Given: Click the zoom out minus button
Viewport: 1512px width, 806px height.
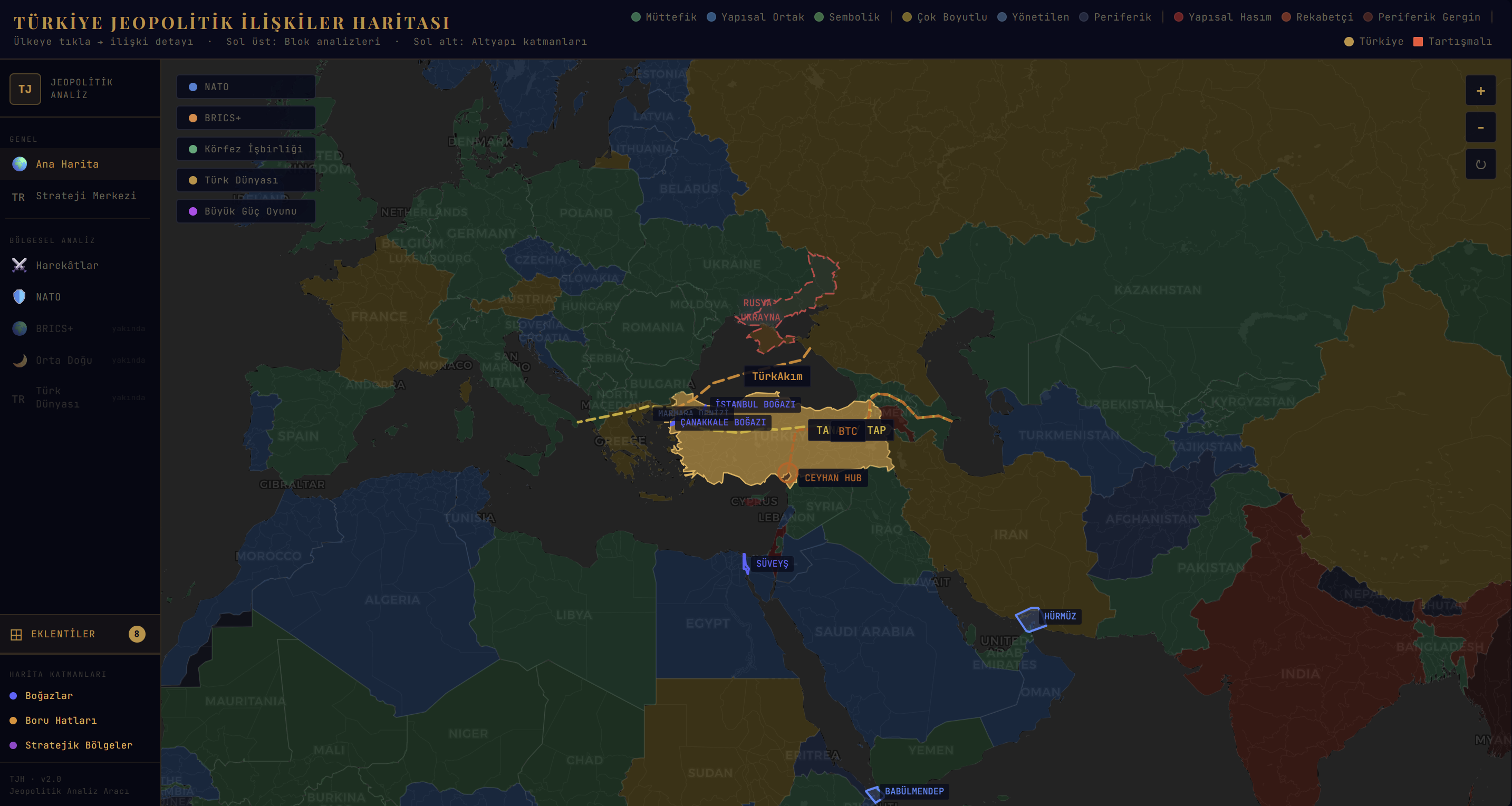Looking at the screenshot, I should [x=1480, y=127].
